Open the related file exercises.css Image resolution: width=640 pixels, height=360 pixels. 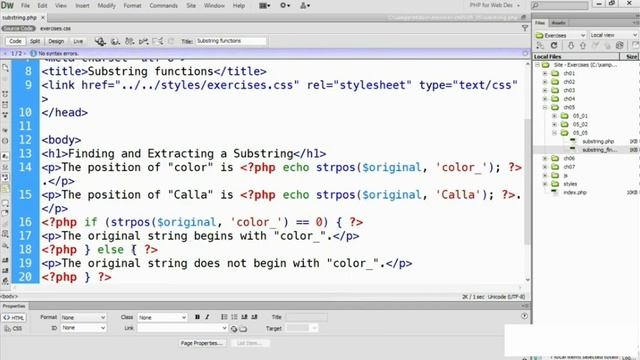tap(55, 29)
